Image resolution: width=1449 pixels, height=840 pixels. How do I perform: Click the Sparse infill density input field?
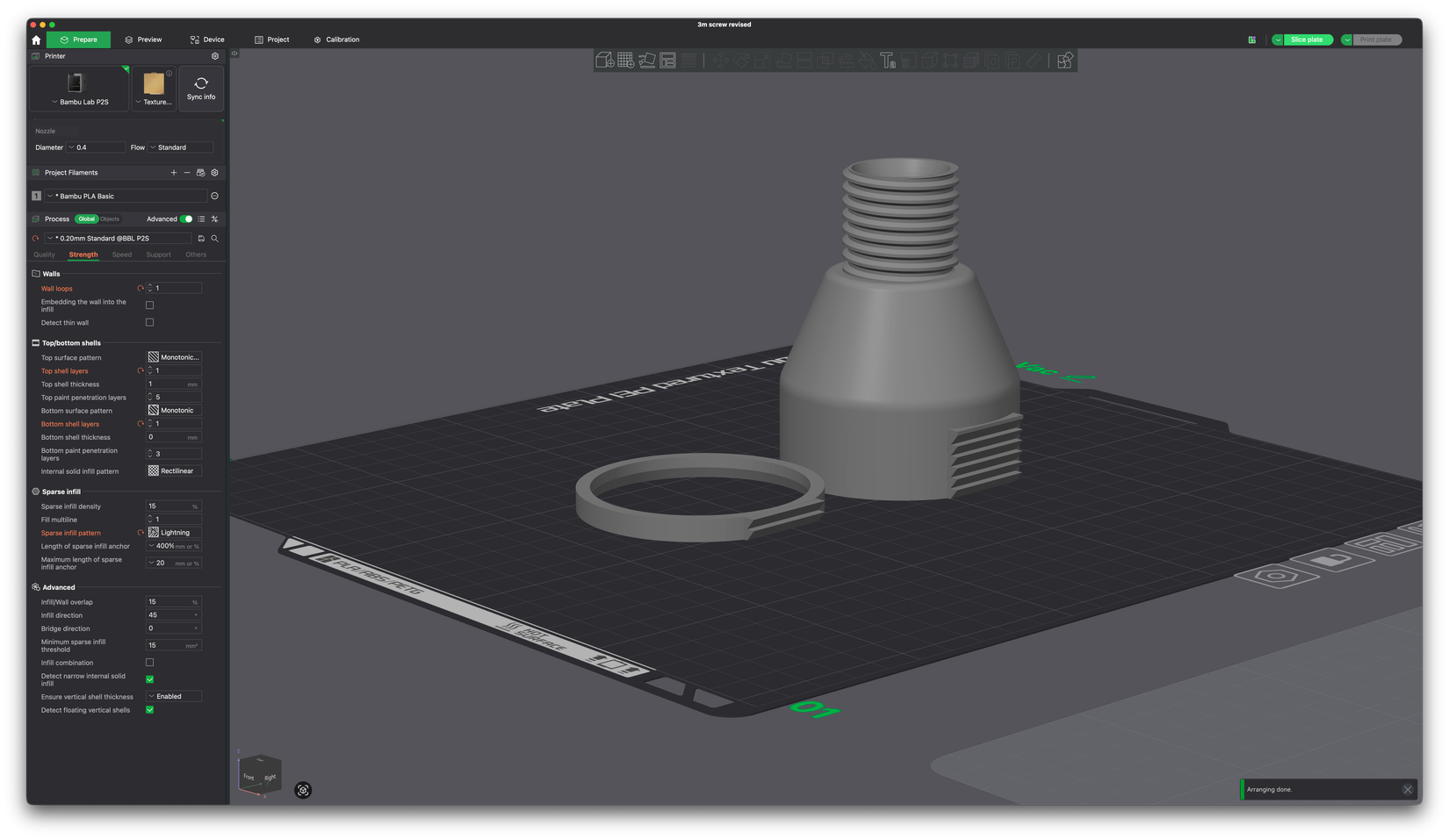click(168, 506)
